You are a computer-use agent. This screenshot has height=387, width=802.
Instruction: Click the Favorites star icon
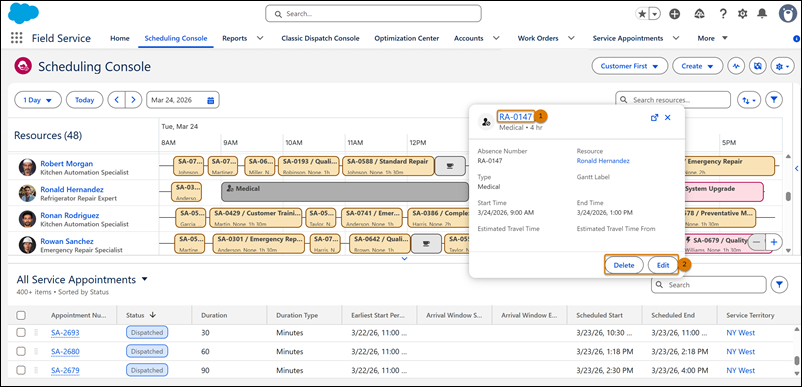click(642, 14)
